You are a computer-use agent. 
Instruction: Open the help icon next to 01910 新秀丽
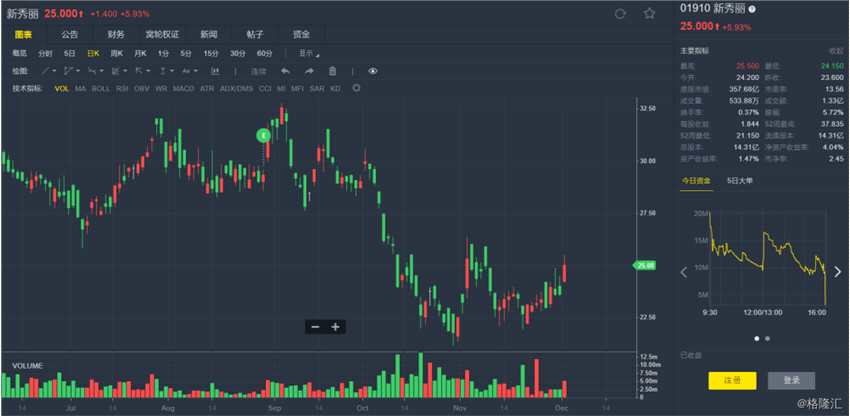(752, 9)
